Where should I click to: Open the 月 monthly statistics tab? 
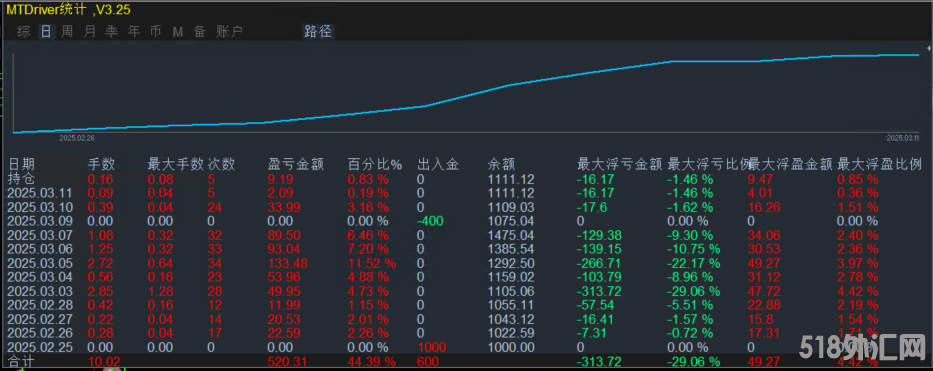(90, 32)
